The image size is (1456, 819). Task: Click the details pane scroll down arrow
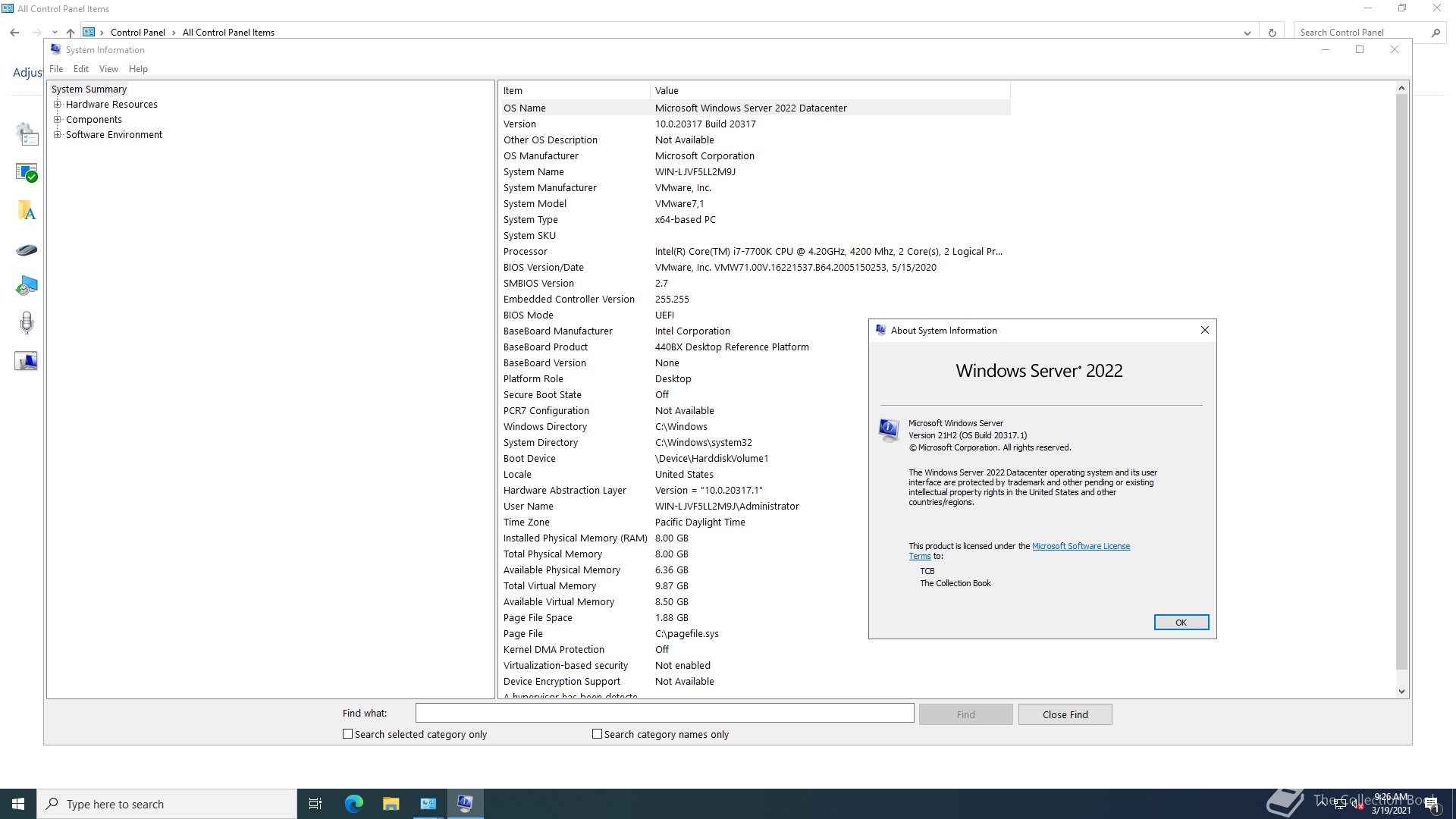1401,692
